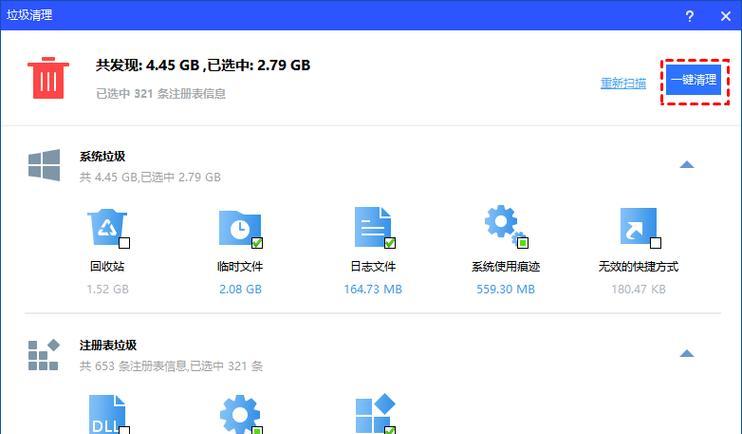
Task: Enable the 无效的快捷方式 checkbox
Action: [x=655, y=243]
